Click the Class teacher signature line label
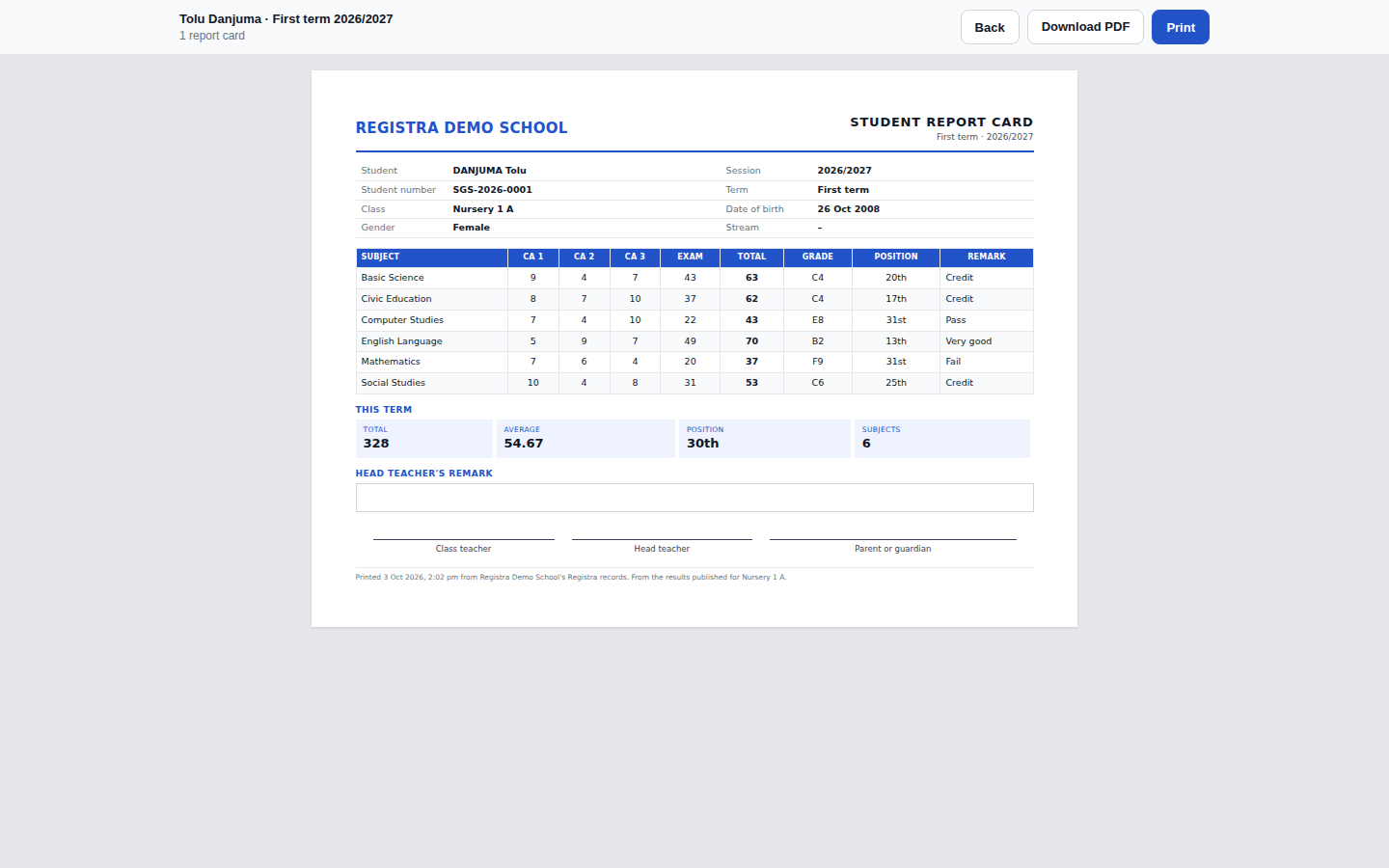1389x868 pixels. tap(463, 549)
